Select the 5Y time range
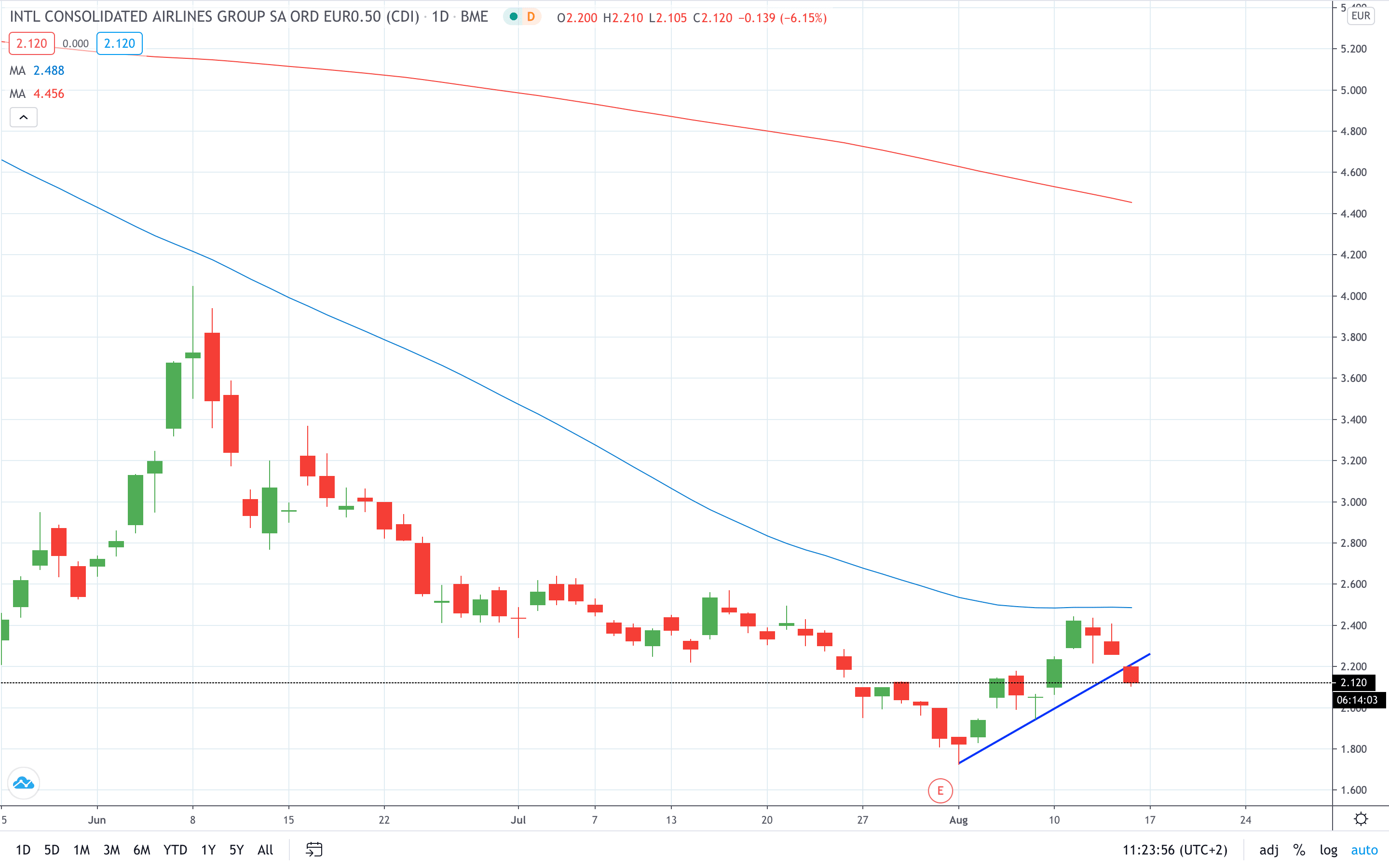 pyautogui.click(x=236, y=850)
